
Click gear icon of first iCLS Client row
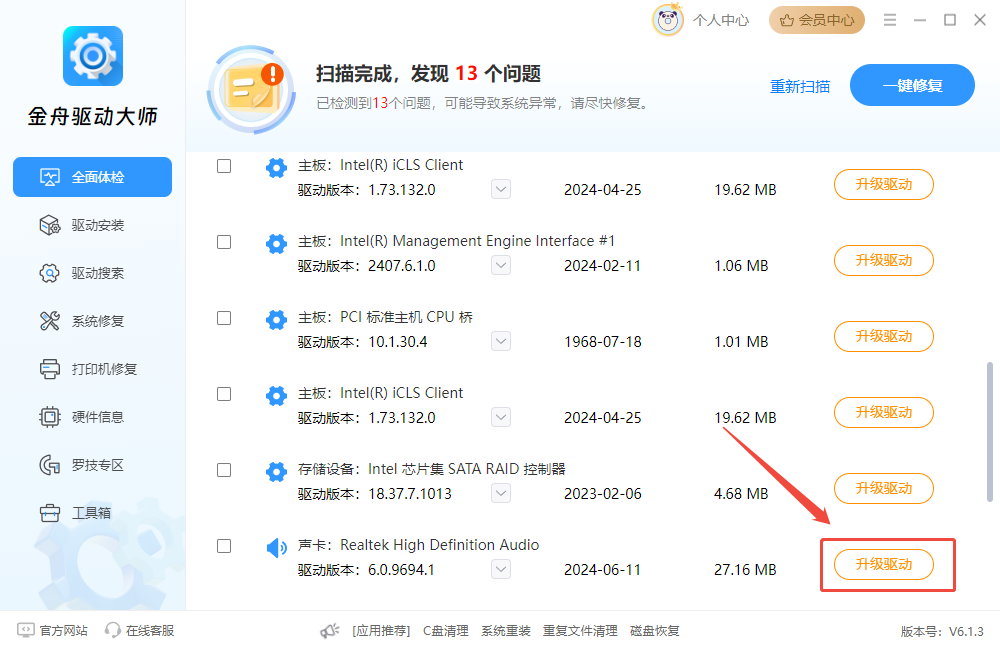coord(276,168)
